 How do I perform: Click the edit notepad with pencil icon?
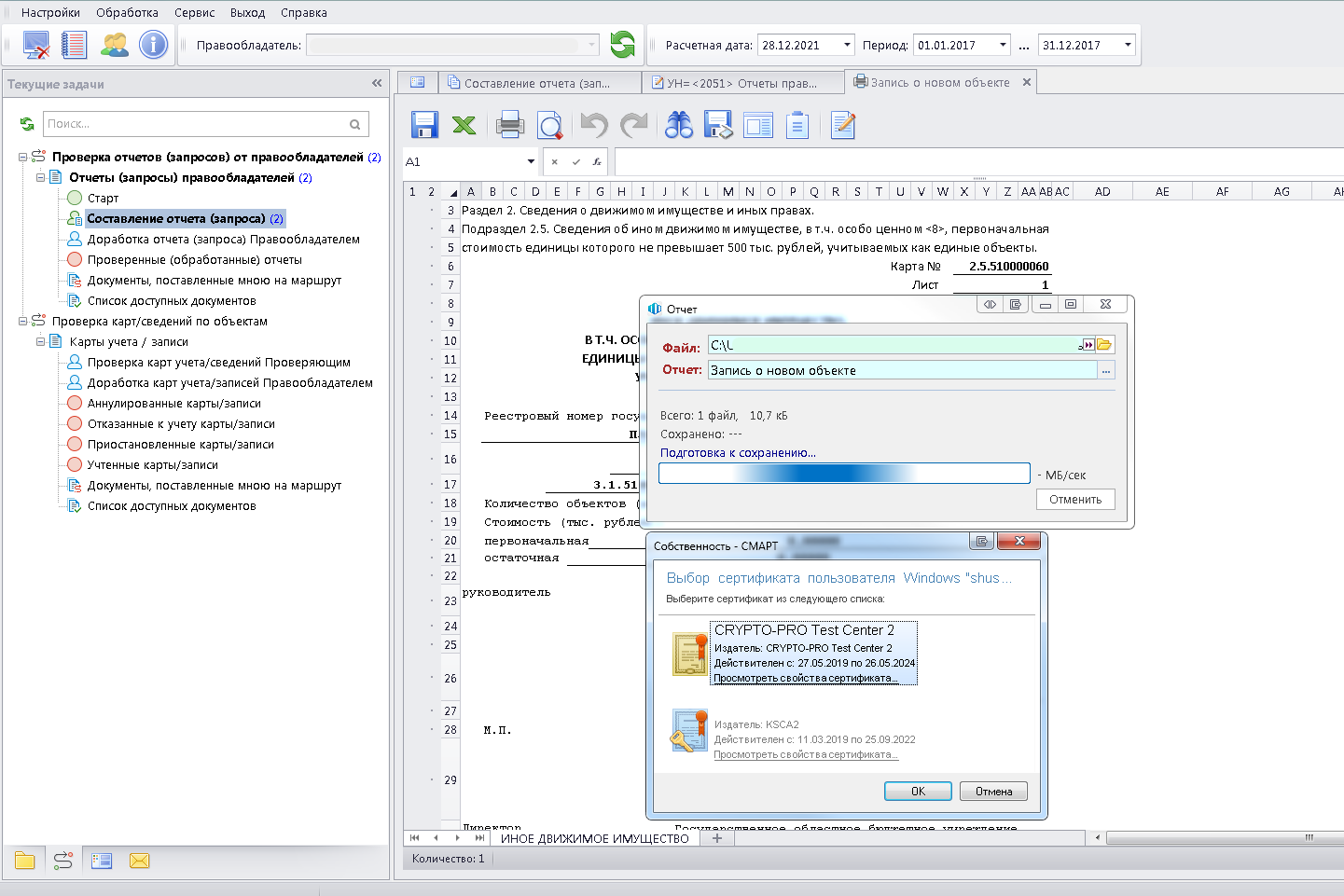[843, 125]
